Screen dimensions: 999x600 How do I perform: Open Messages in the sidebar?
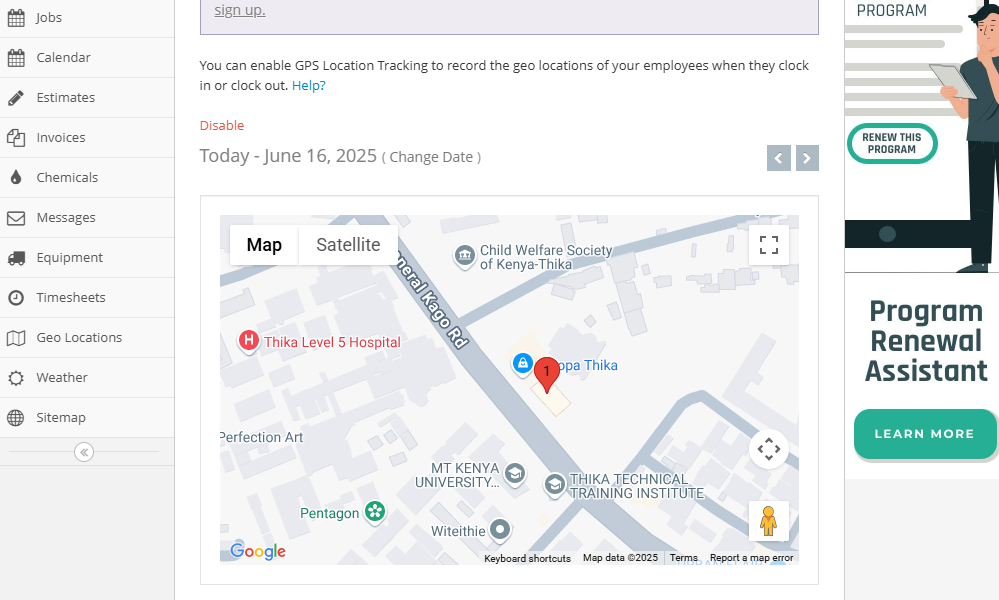pos(87,218)
